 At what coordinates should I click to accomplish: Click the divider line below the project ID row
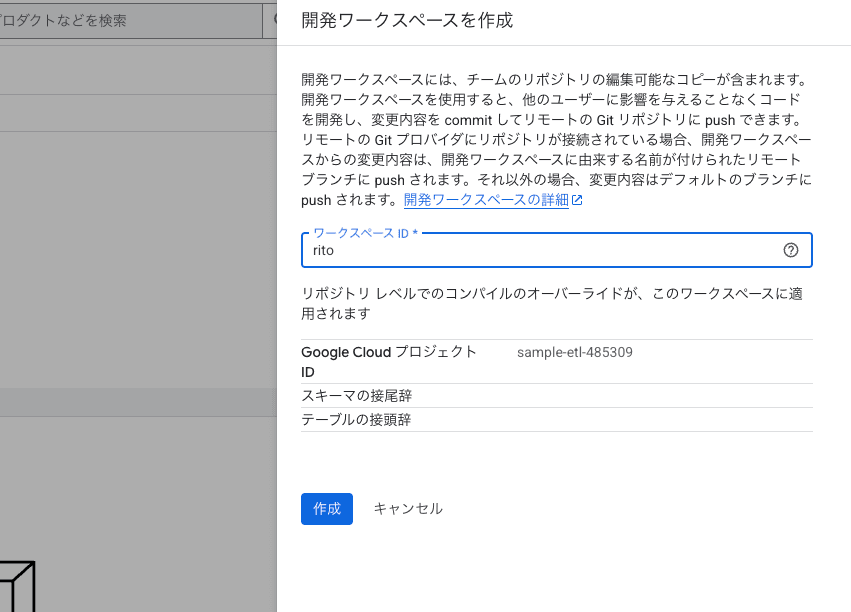556,382
